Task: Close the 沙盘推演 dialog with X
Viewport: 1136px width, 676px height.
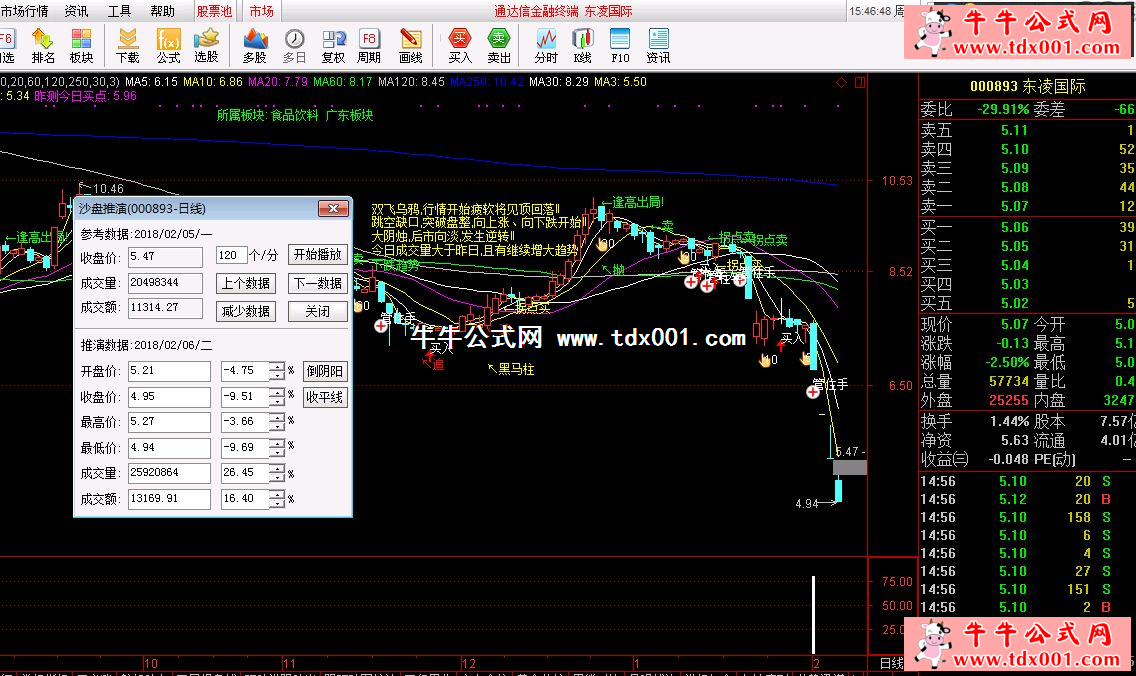Action: pyautogui.click(x=333, y=209)
